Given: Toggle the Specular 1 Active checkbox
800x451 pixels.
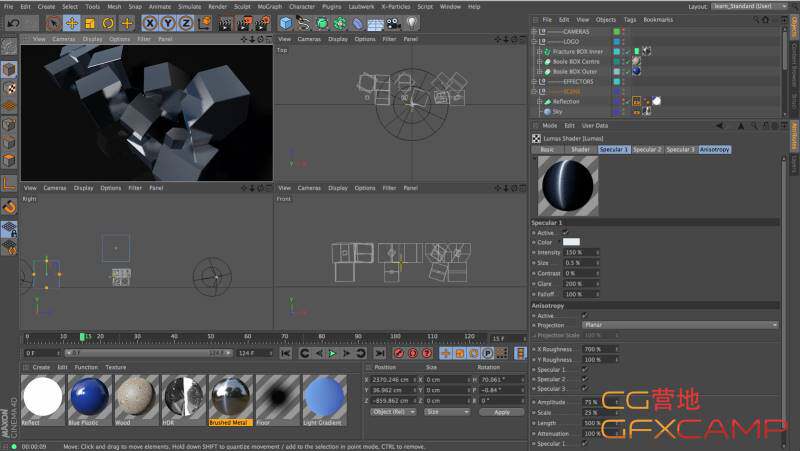Looking at the screenshot, I should (x=566, y=232).
